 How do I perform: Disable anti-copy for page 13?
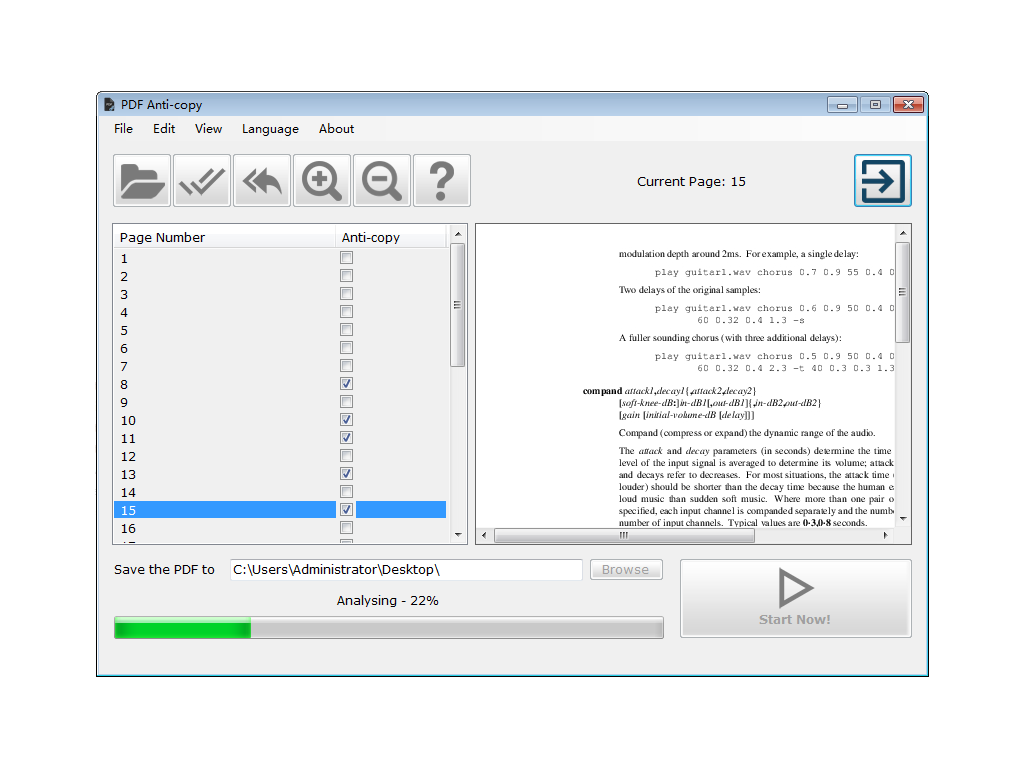(347, 473)
